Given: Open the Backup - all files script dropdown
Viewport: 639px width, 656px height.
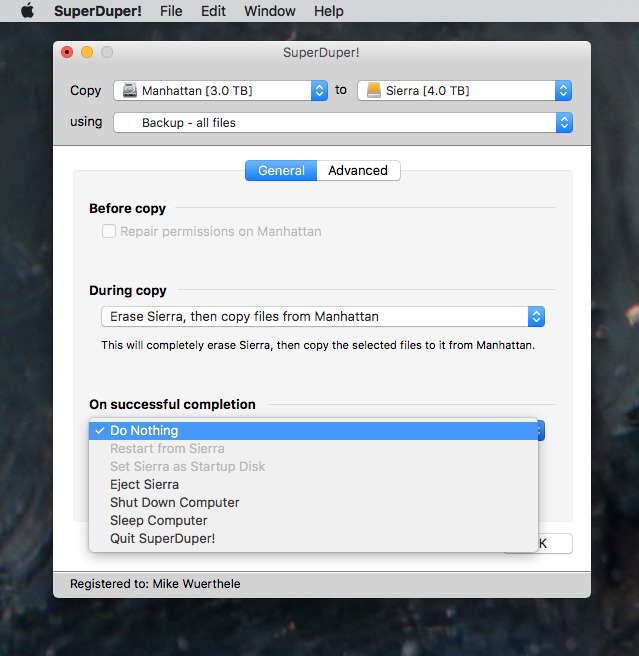Looking at the screenshot, I should click(x=343, y=123).
